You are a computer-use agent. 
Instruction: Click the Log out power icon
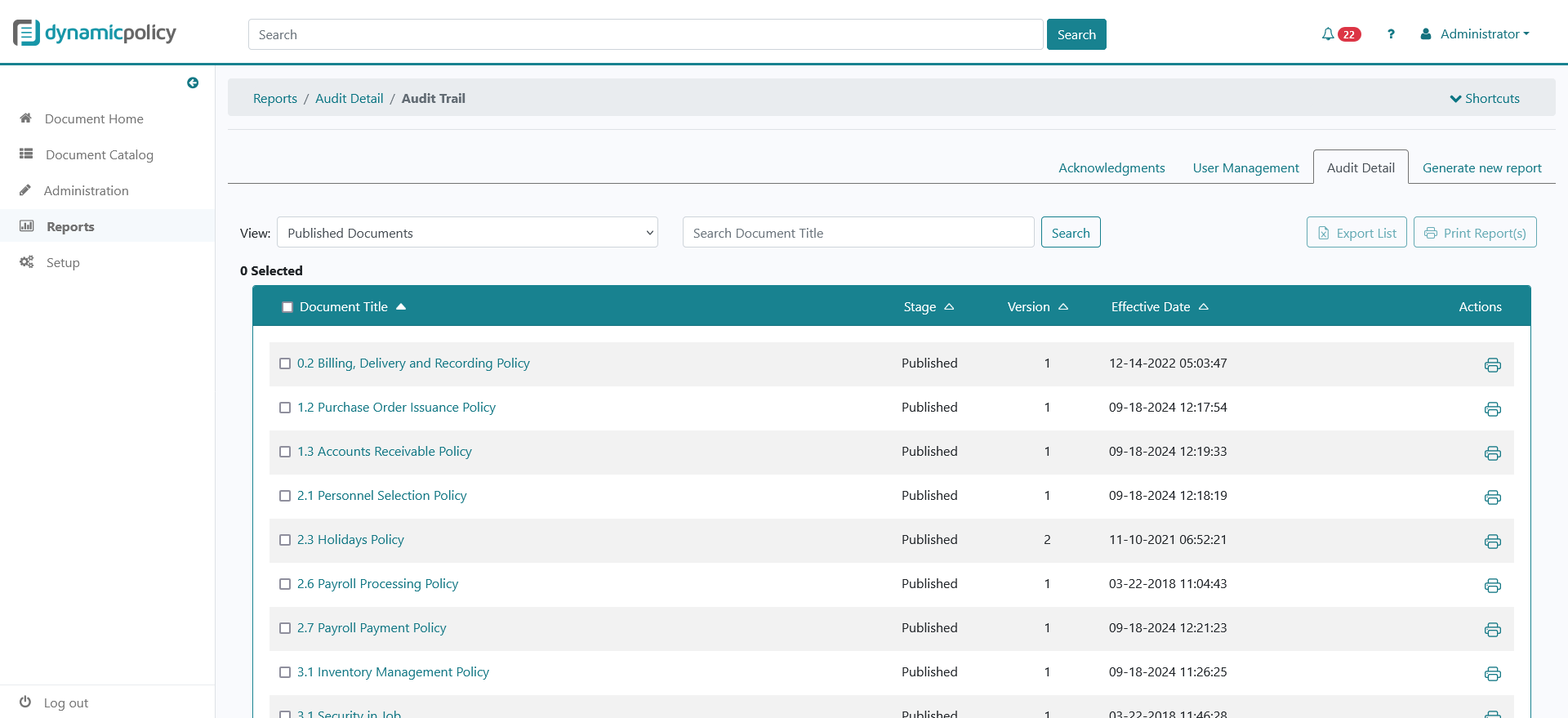25,702
